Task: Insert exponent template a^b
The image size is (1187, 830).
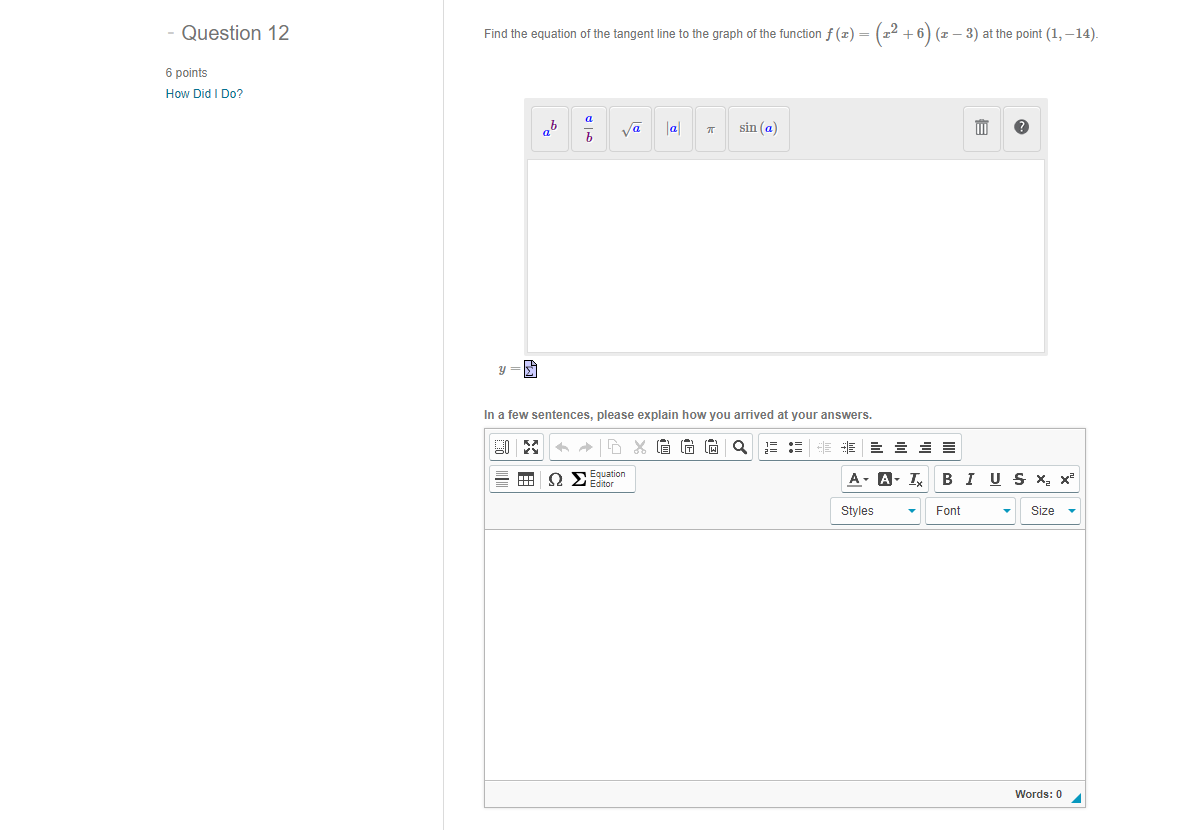Action: [x=550, y=129]
